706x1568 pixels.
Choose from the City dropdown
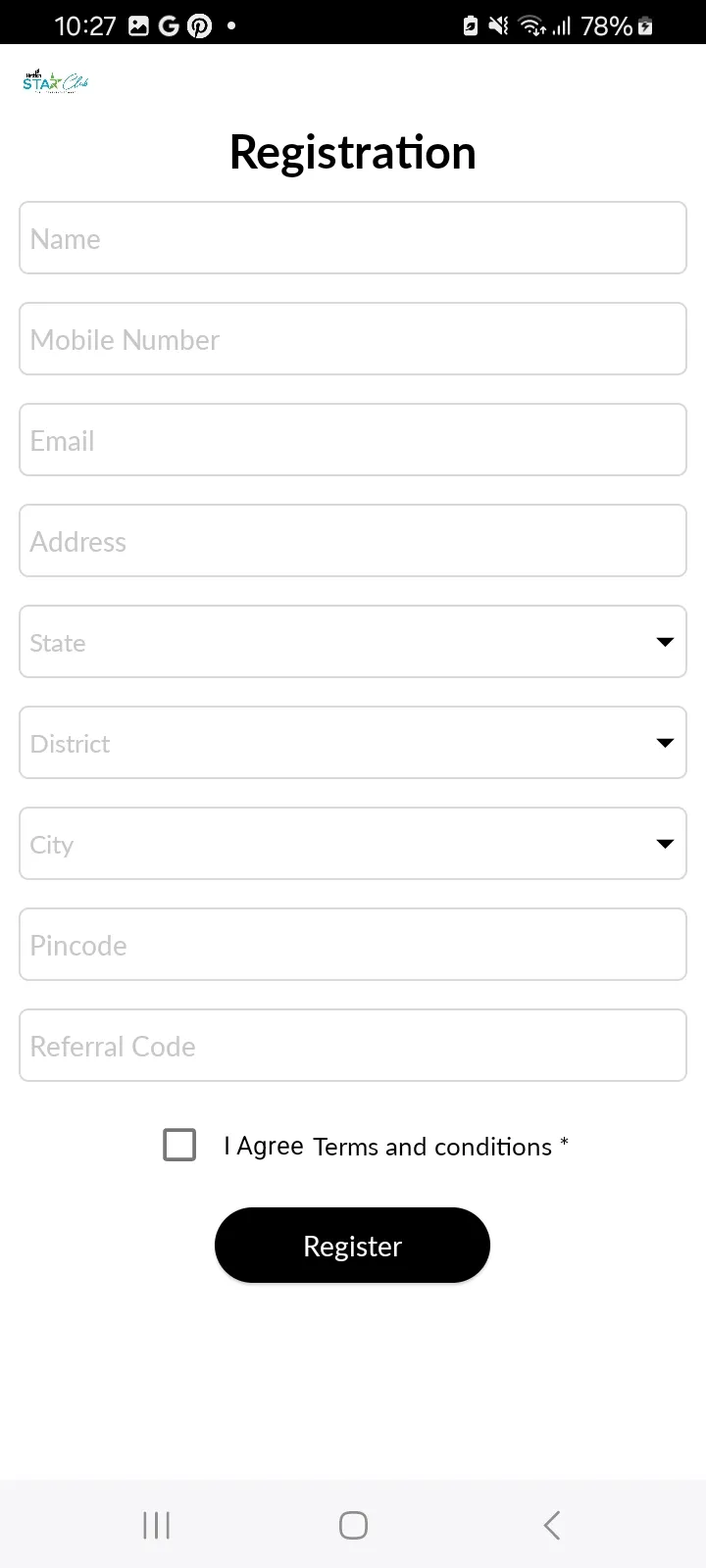(x=353, y=844)
